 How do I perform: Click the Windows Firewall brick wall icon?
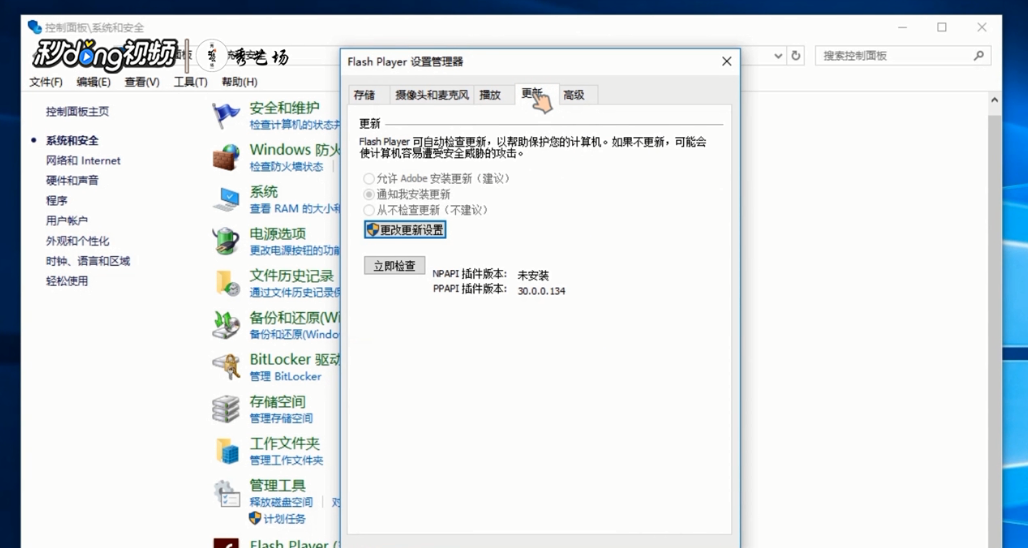(x=227, y=157)
